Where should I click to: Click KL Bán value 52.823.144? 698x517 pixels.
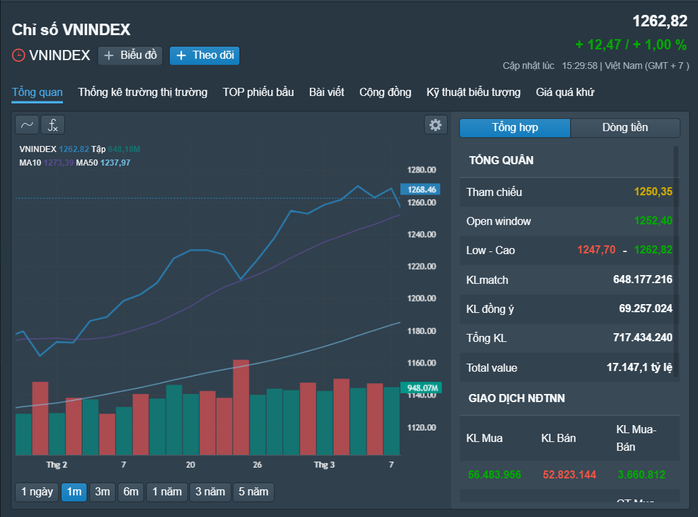click(x=569, y=475)
